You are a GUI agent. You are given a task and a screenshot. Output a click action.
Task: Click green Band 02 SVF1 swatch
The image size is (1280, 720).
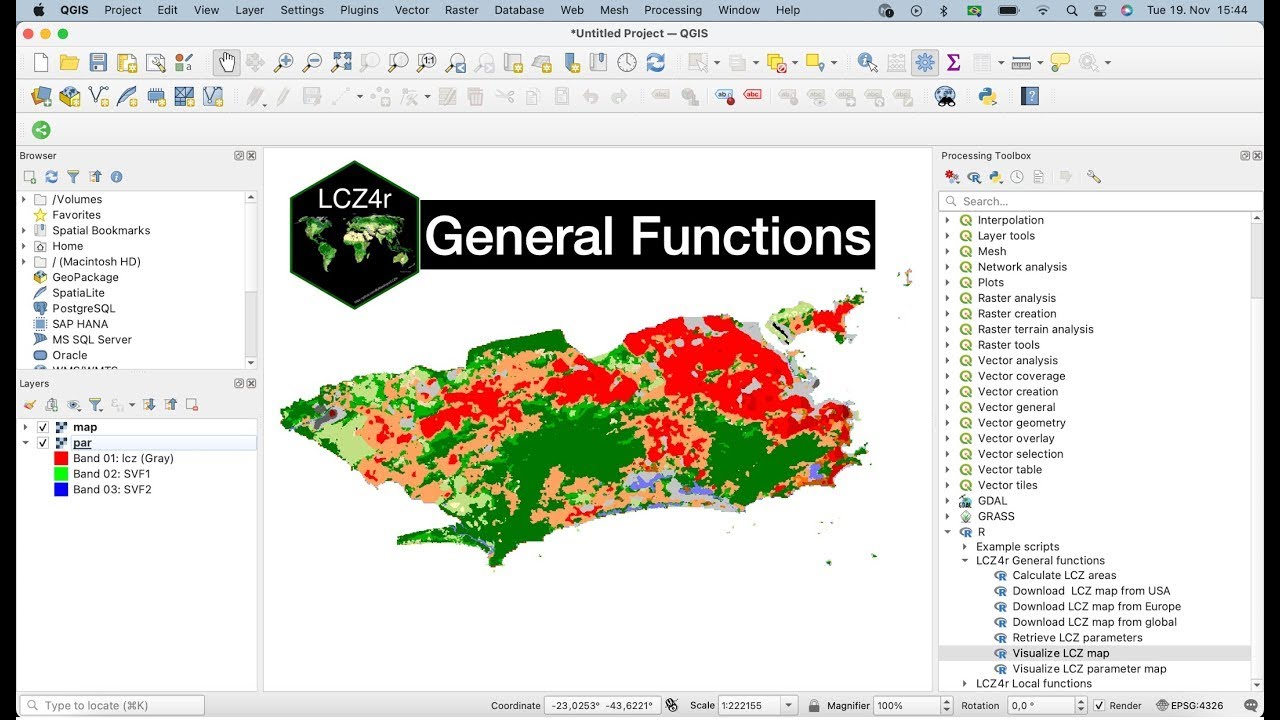[61, 474]
